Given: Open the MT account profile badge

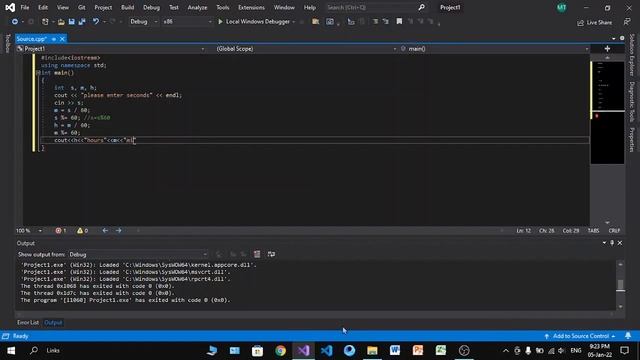Looking at the screenshot, I should click(562, 7).
